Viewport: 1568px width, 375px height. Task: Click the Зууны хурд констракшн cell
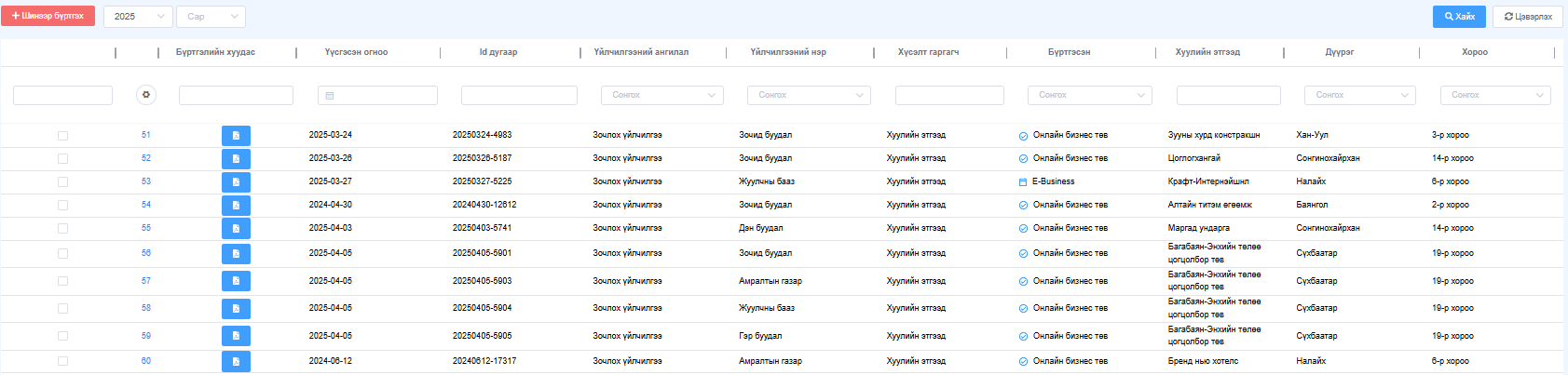(1214, 135)
